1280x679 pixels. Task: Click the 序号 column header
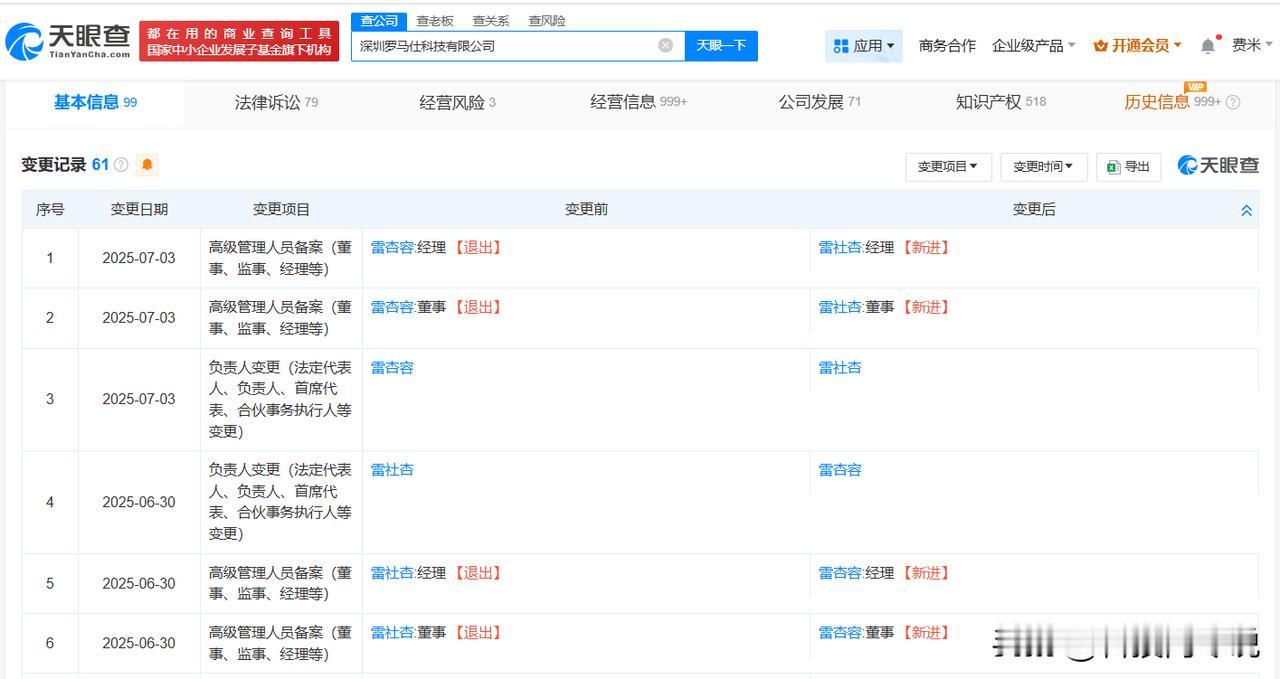point(50,209)
